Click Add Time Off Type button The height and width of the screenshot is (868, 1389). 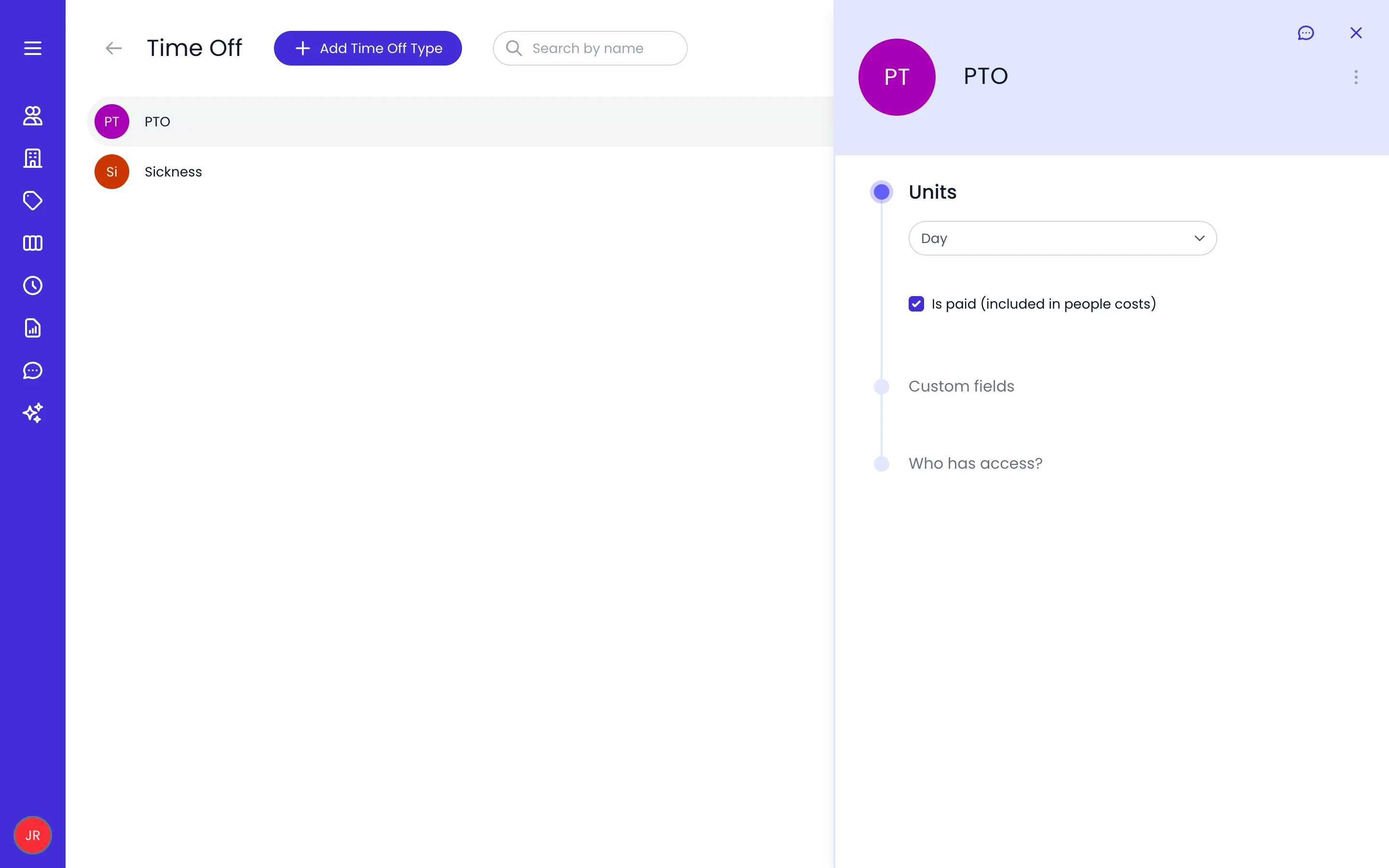coord(368,48)
